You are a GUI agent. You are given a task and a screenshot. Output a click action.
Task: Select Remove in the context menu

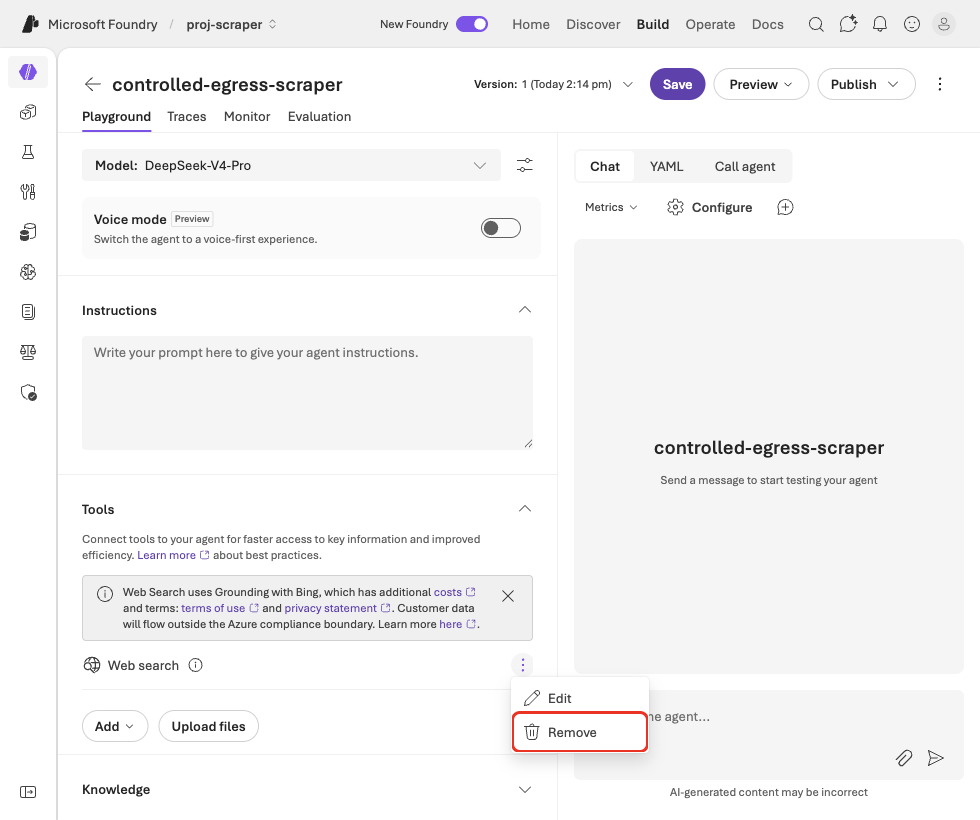tap(579, 732)
